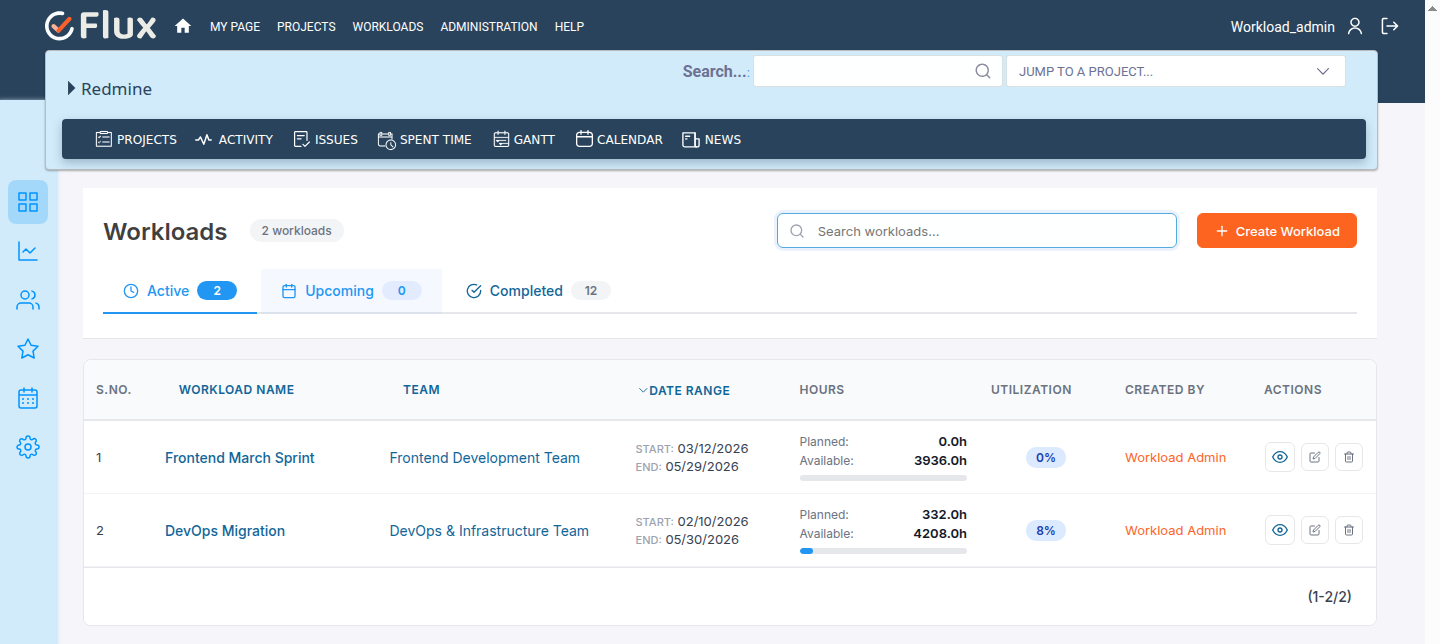The height and width of the screenshot is (644, 1440).
Task: Open DevOps & Infrastructure Team link
Action: 489,531
